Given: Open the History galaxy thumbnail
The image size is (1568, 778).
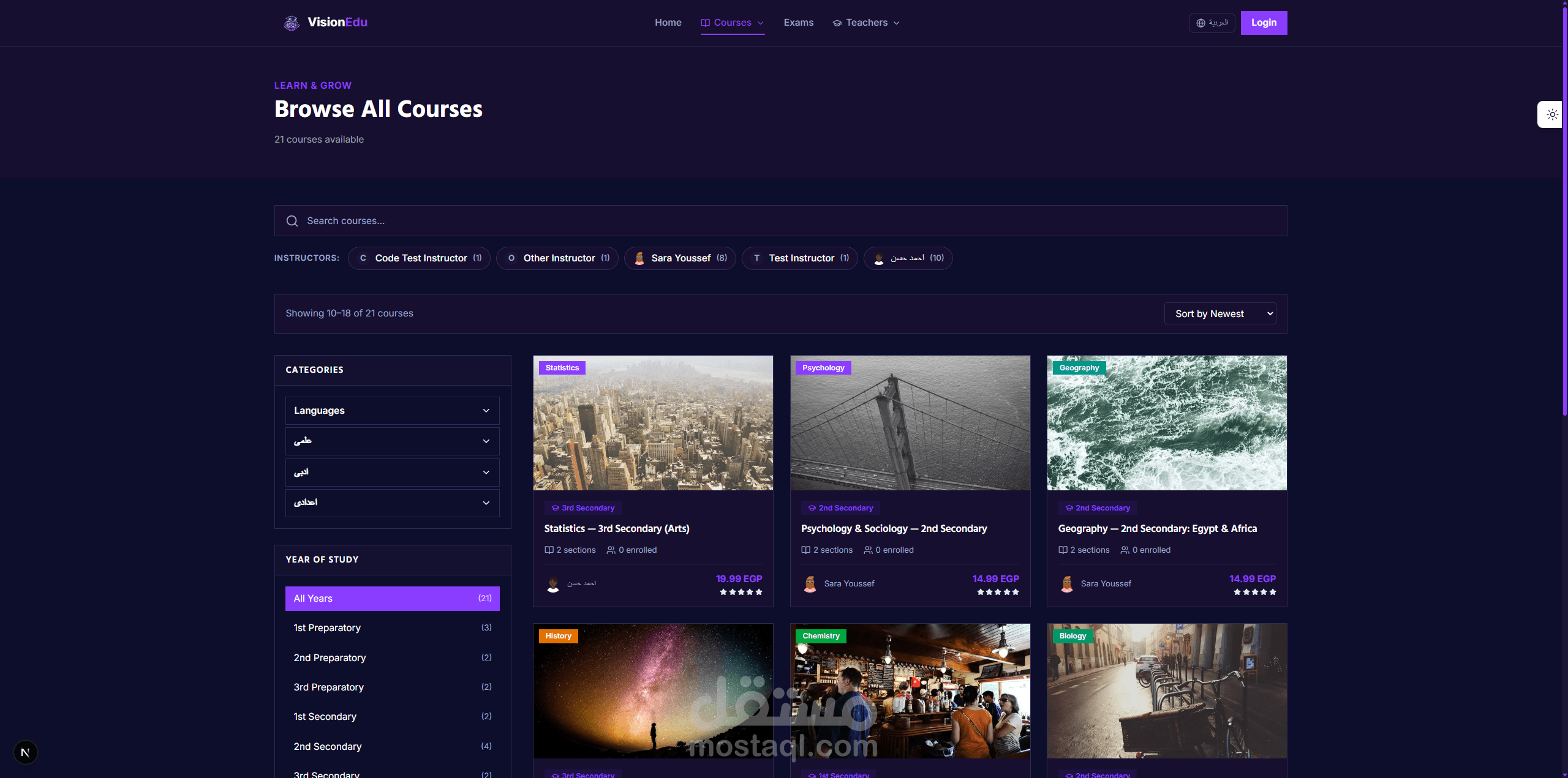Looking at the screenshot, I should (x=654, y=691).
